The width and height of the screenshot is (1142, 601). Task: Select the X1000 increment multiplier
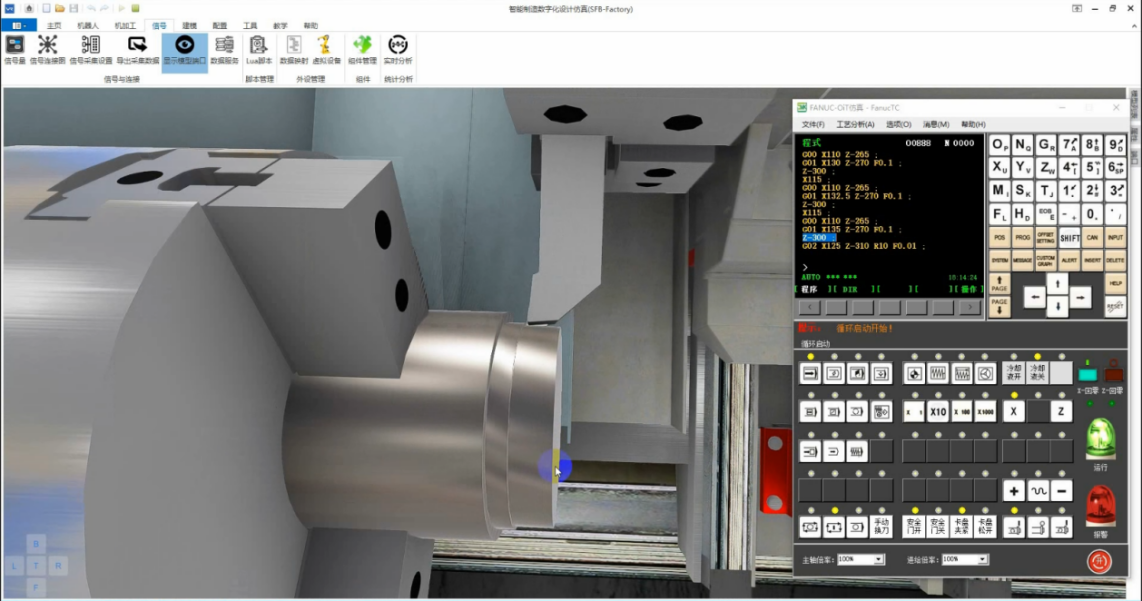[x=985, y=412]
